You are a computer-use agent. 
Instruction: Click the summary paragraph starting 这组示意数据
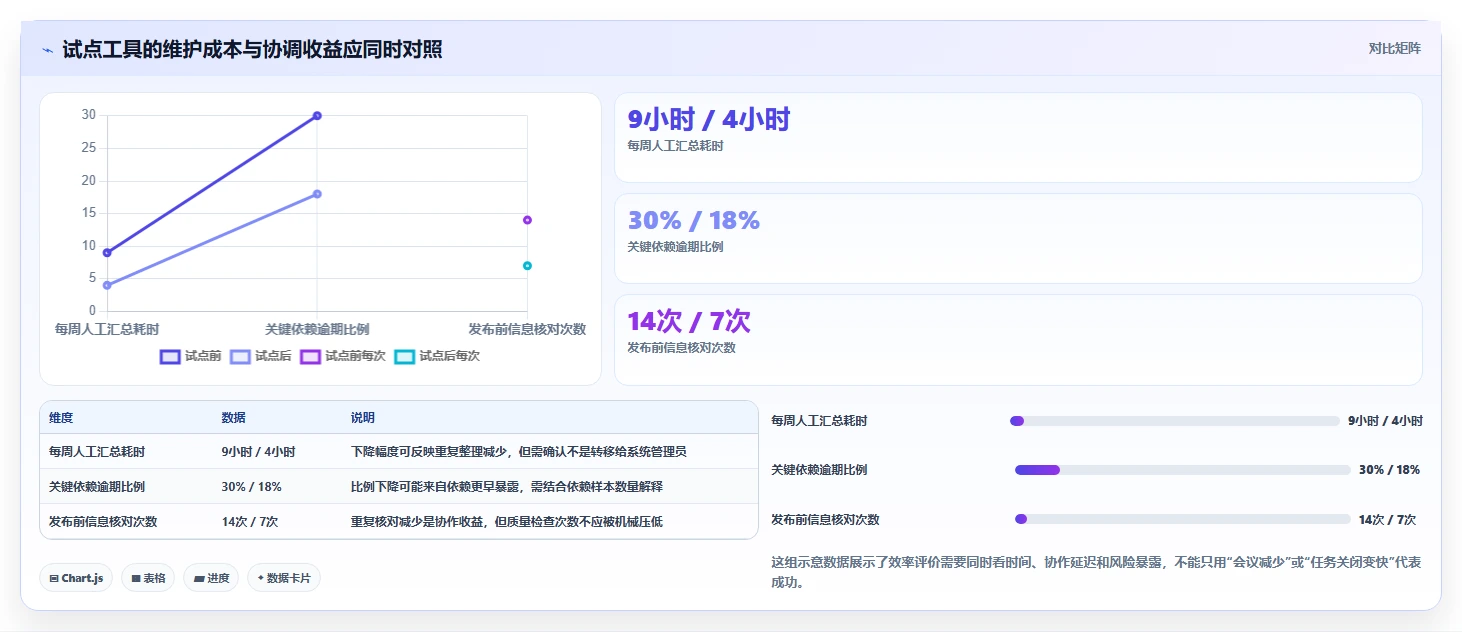point(1095,572)
